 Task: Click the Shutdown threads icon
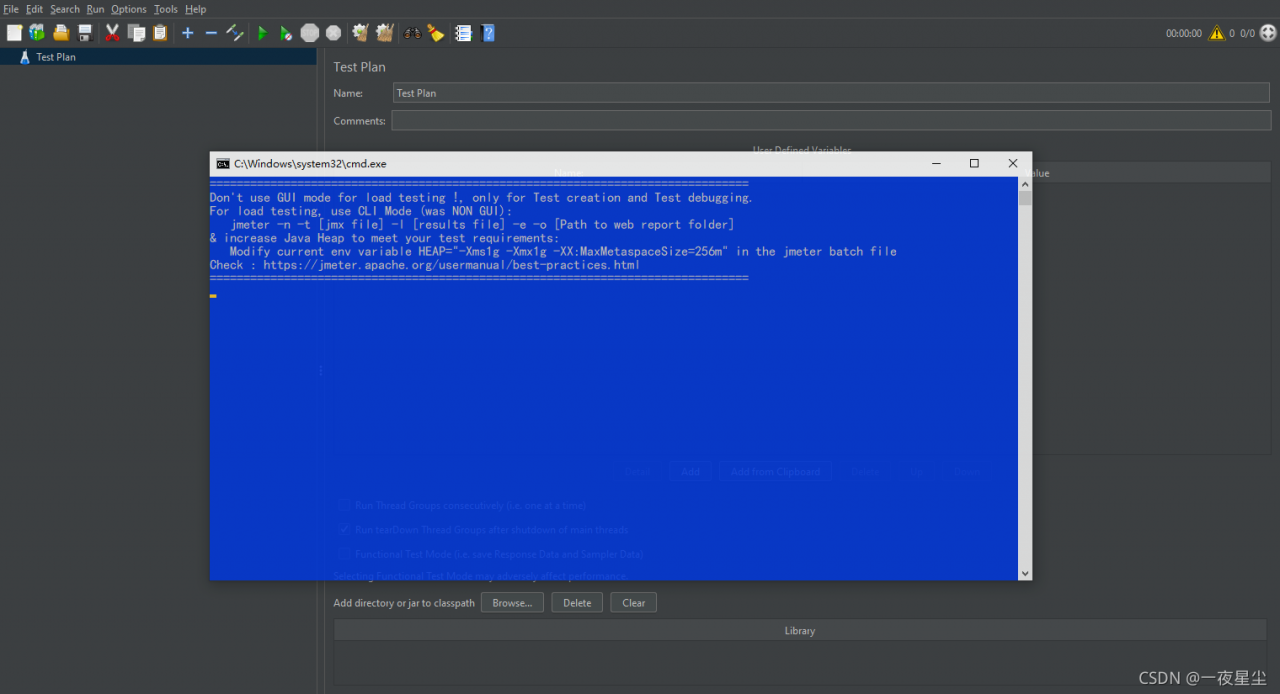click(x=333, y=33)
